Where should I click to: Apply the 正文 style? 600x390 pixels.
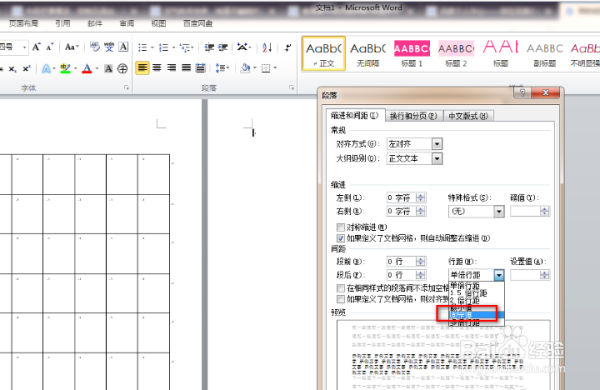[x=324, y=54]
